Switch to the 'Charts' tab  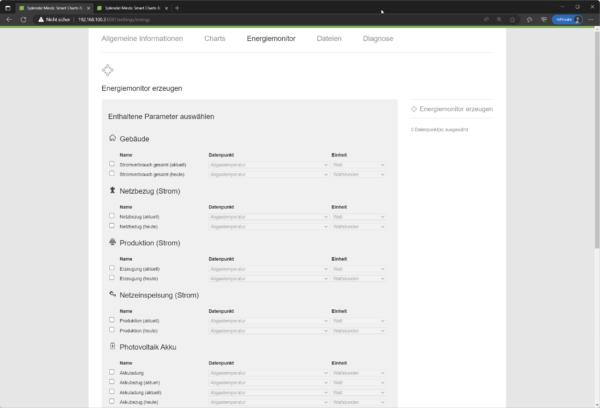tap(215, 39)
